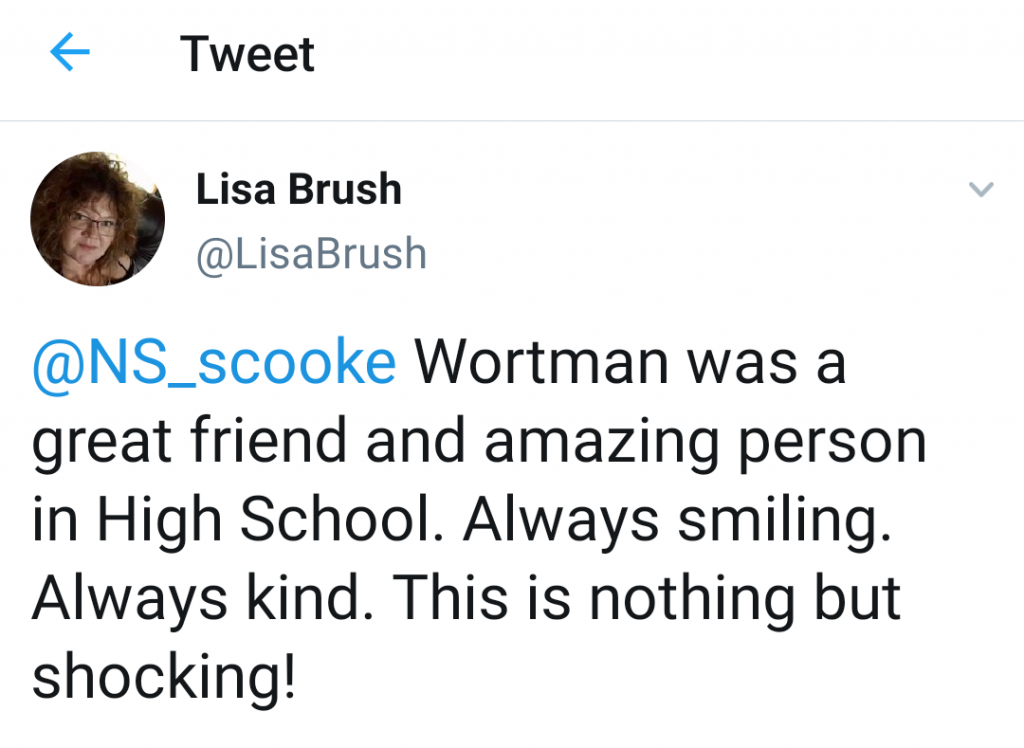1024x748 pixels.
Task: Click the word shocking! at tweet end
Action: click(x=164, y=677)
